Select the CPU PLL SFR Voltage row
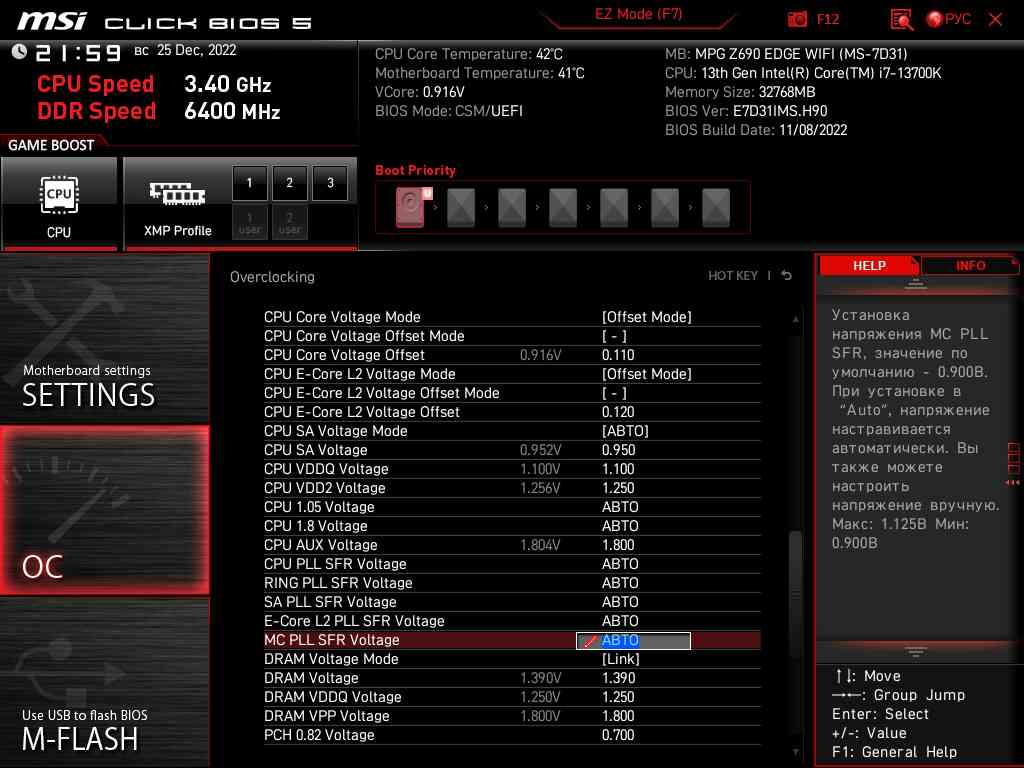This screenshot has height=768, width=1024. [x=512, y=564]
